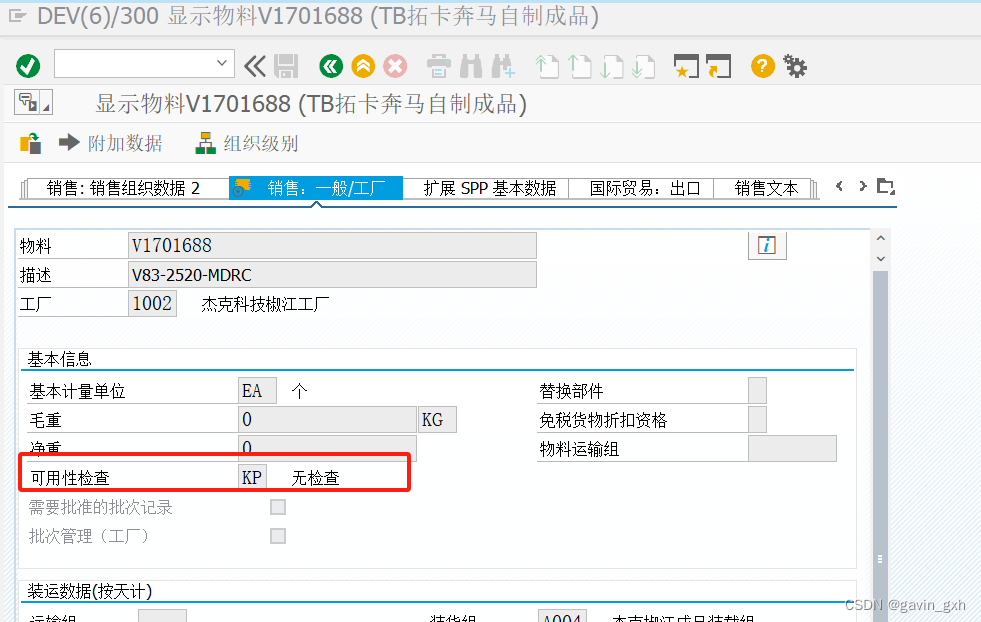Open the SAP window menu icon in title bar
This screenshot has height=622, width=981.
click(18, 16)
